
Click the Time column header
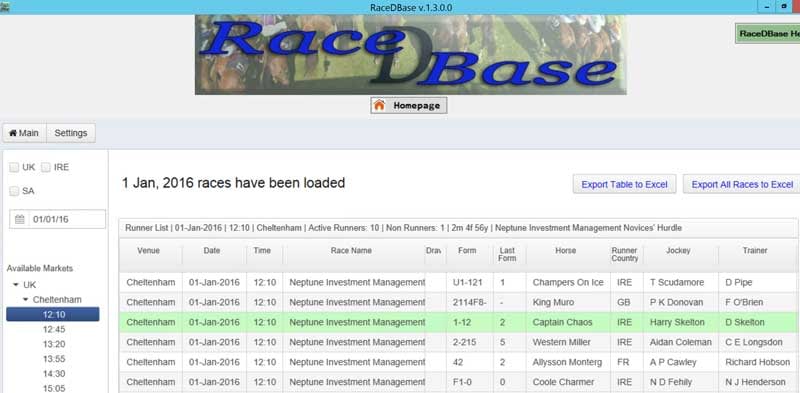tap(264, 254)
